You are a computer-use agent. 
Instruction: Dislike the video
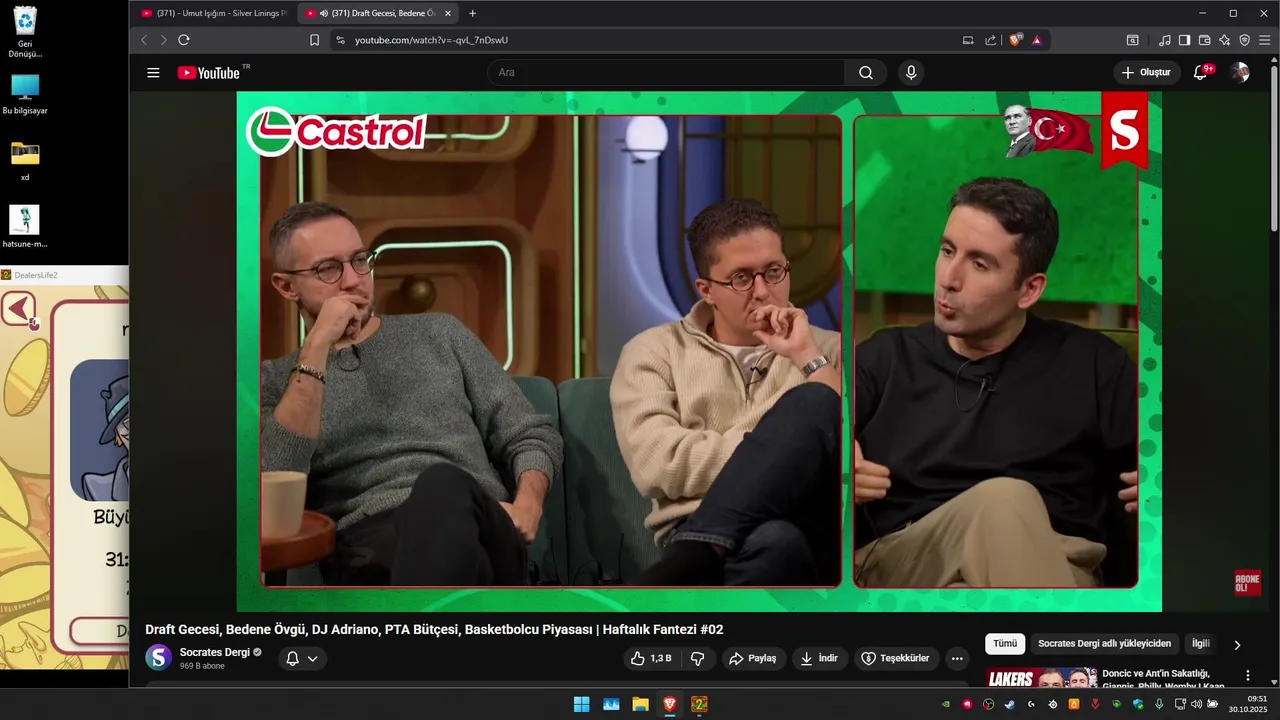698,658
